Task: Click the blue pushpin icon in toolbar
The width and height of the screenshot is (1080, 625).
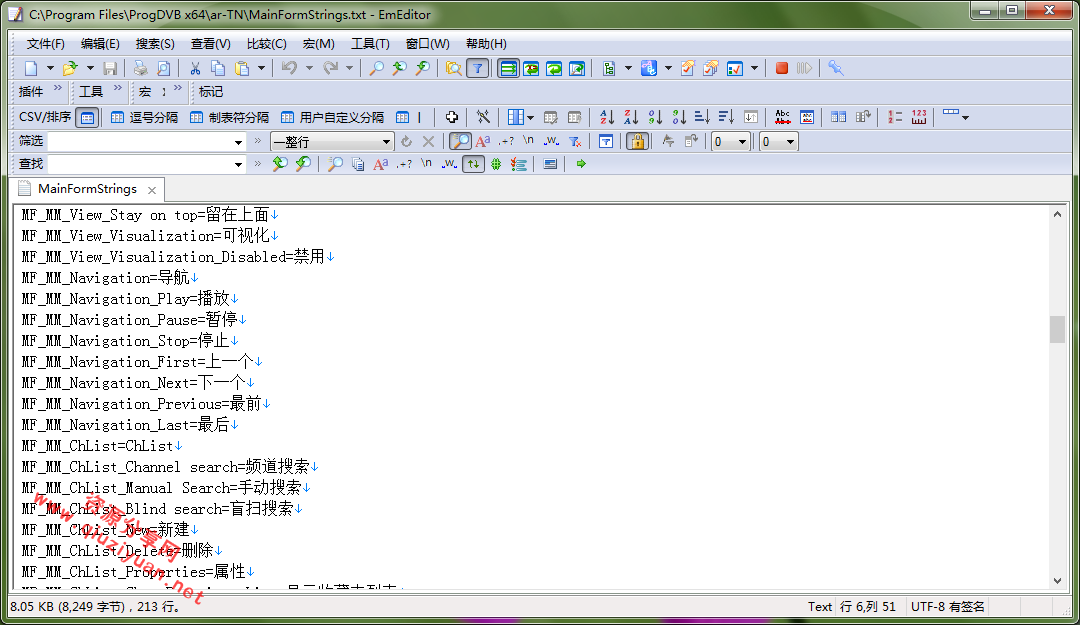Action: pos(835,68)
